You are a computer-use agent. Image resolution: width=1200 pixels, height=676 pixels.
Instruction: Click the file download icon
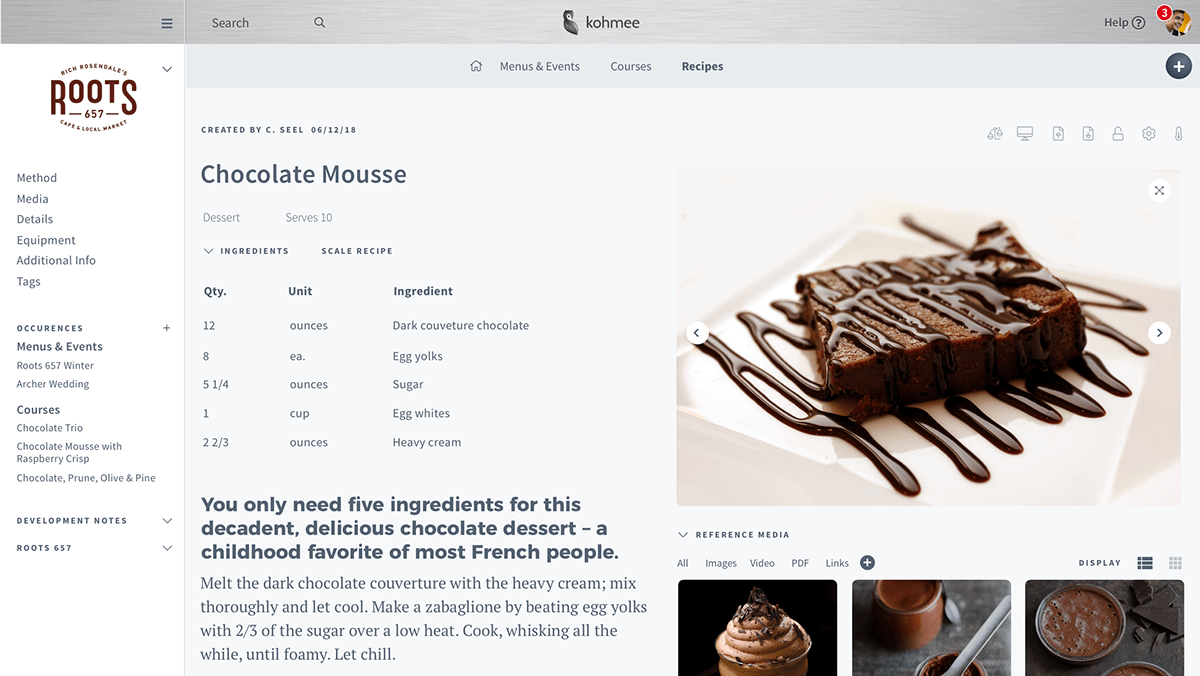[x=1088, y=133]
